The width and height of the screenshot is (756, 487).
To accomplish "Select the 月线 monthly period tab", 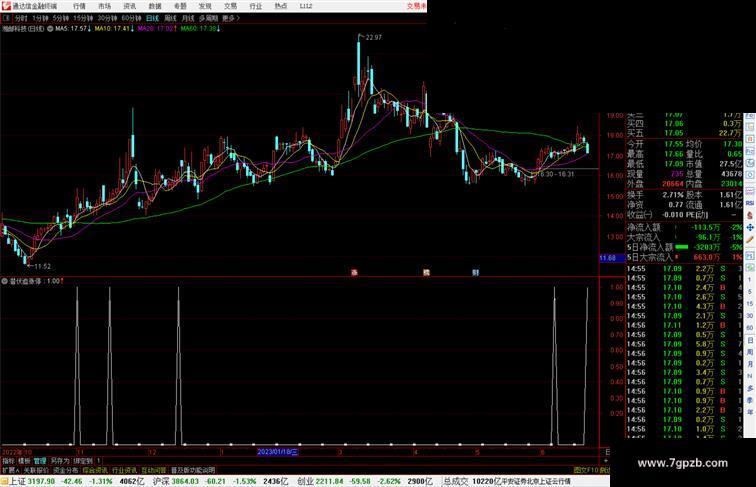I will coord(188,18).
